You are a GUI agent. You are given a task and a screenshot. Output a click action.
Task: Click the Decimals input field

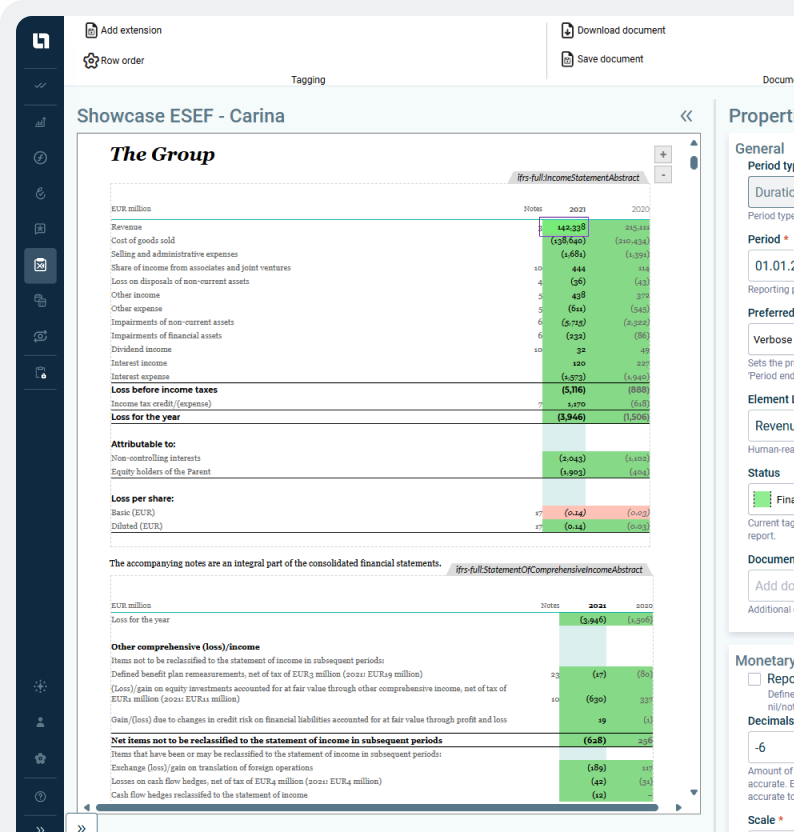pyautogui.click(x=771, y=747)
